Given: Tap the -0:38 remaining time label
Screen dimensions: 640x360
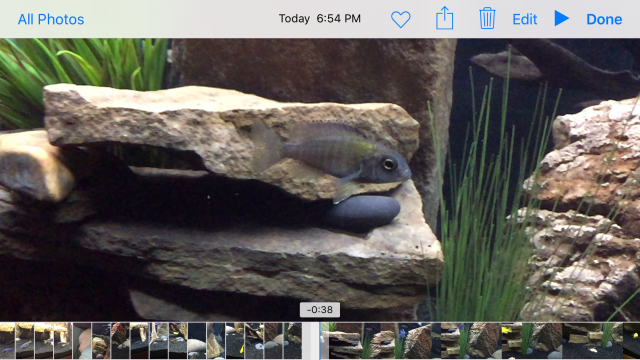Looking at the screenshot, I should pyautogui.click(x=320, y=310).
